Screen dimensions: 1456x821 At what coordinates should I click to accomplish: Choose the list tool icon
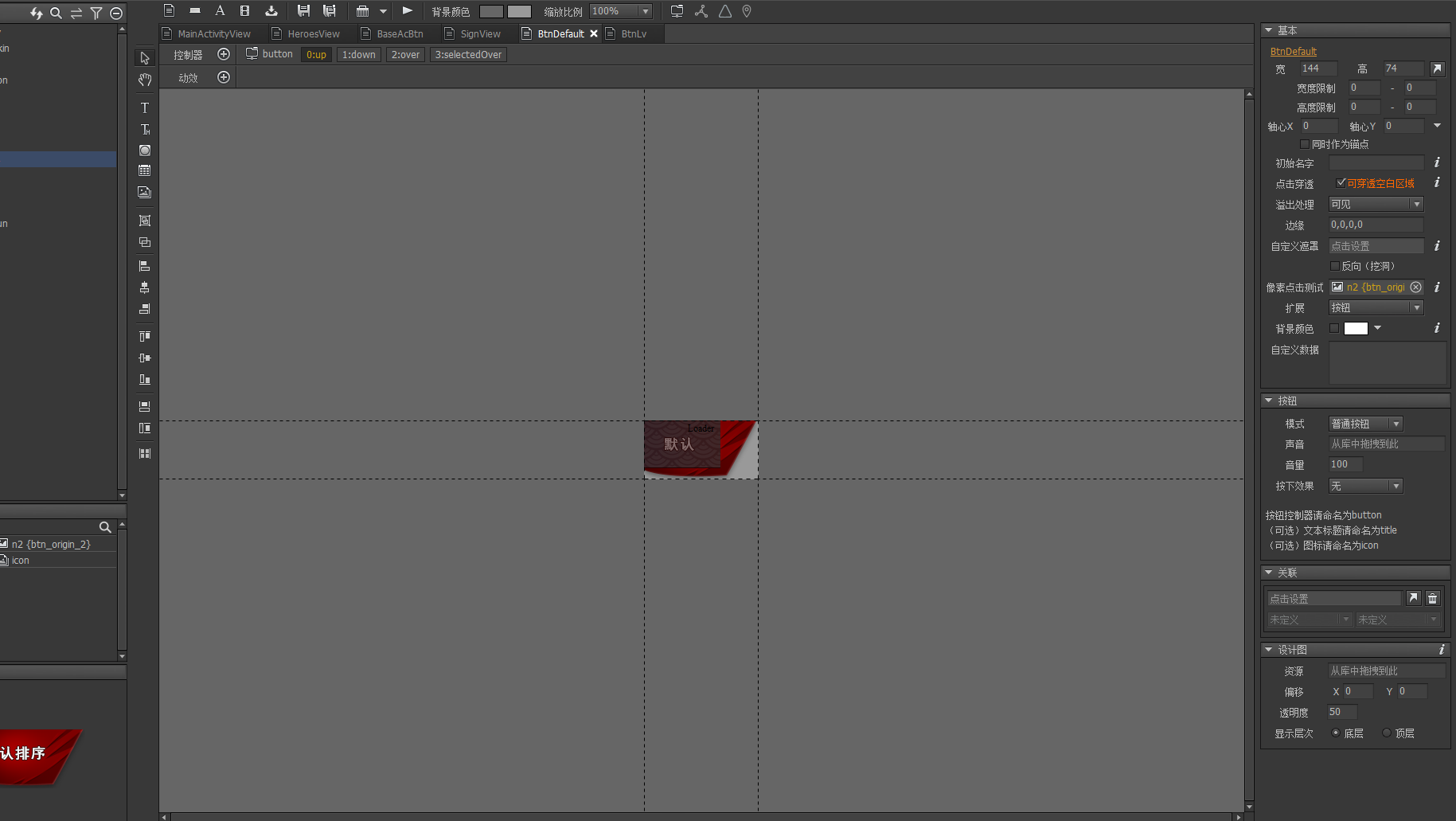point(145,170)
